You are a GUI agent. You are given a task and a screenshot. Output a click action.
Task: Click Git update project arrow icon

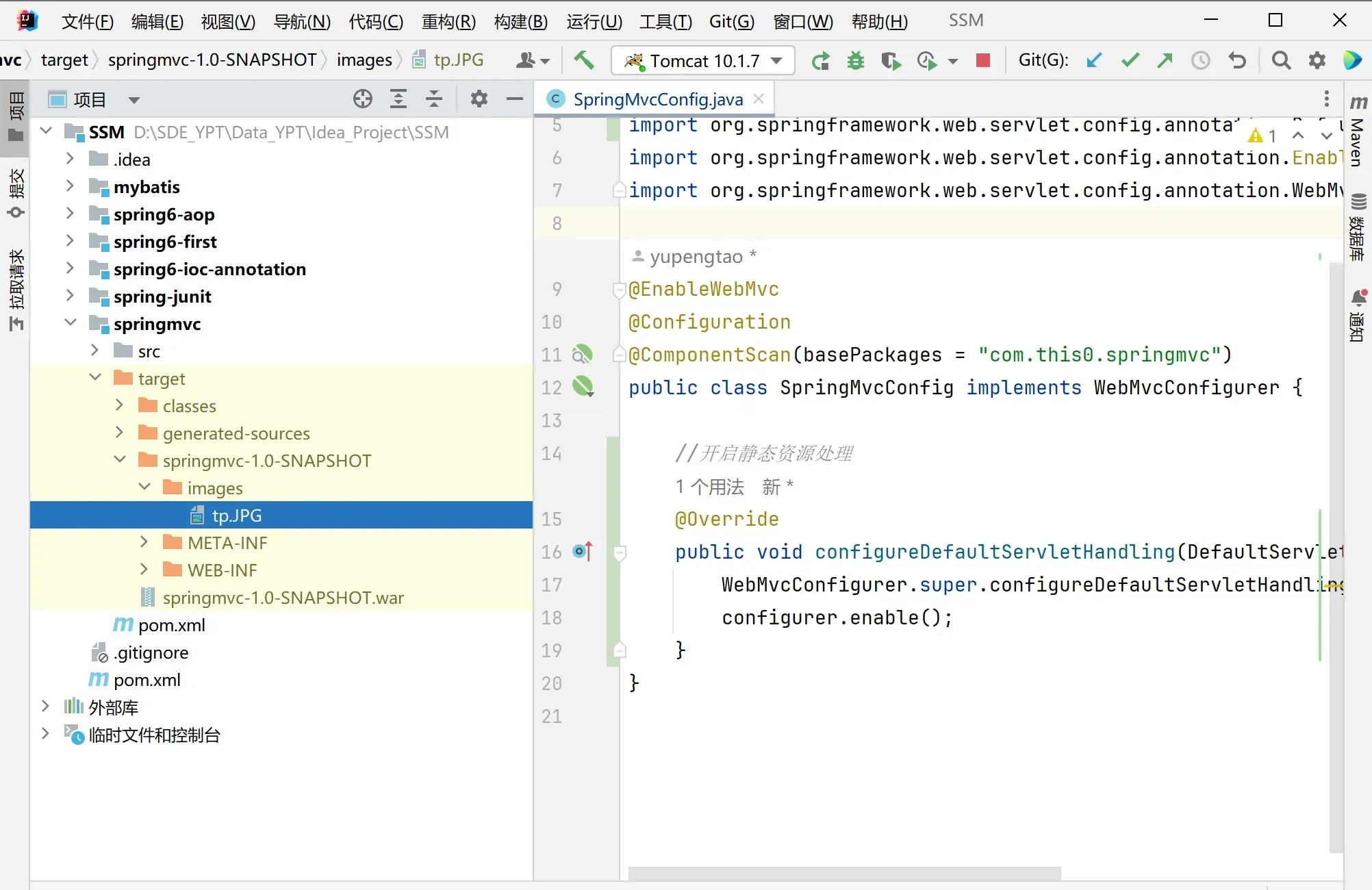click(x=1094, y=60)
